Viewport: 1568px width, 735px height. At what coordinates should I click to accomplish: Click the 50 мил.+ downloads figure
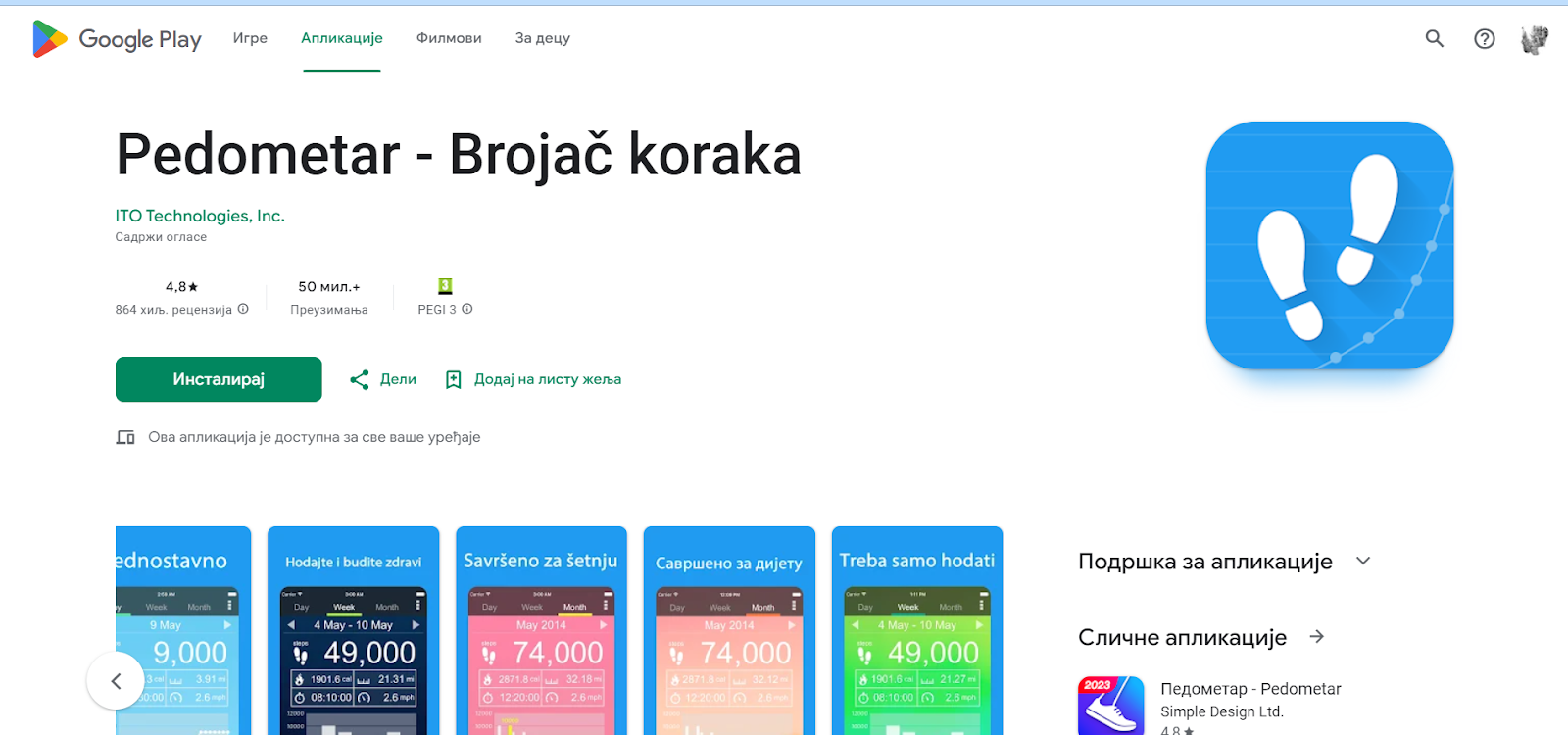329,286
